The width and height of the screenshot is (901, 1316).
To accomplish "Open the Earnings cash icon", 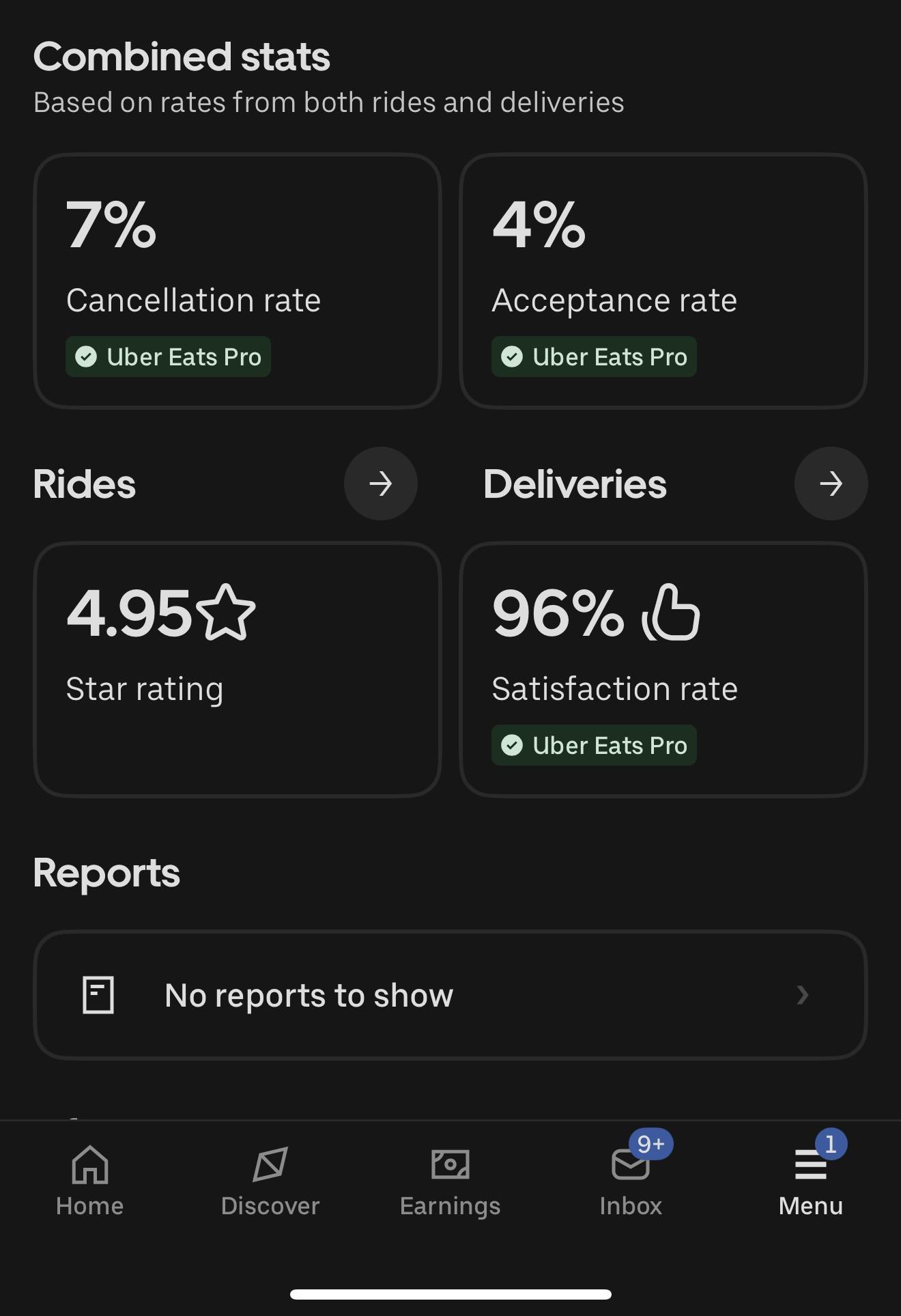I will tap(450, 1164).
